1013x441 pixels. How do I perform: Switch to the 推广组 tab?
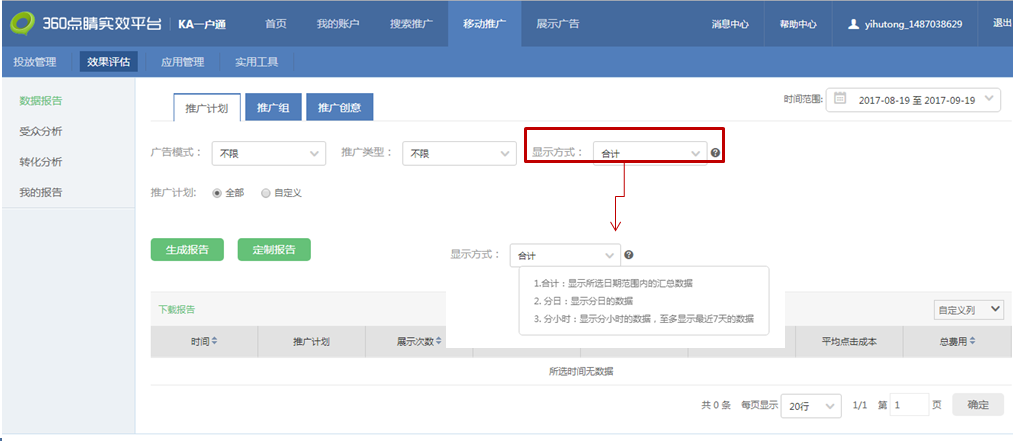pos(272,108)
